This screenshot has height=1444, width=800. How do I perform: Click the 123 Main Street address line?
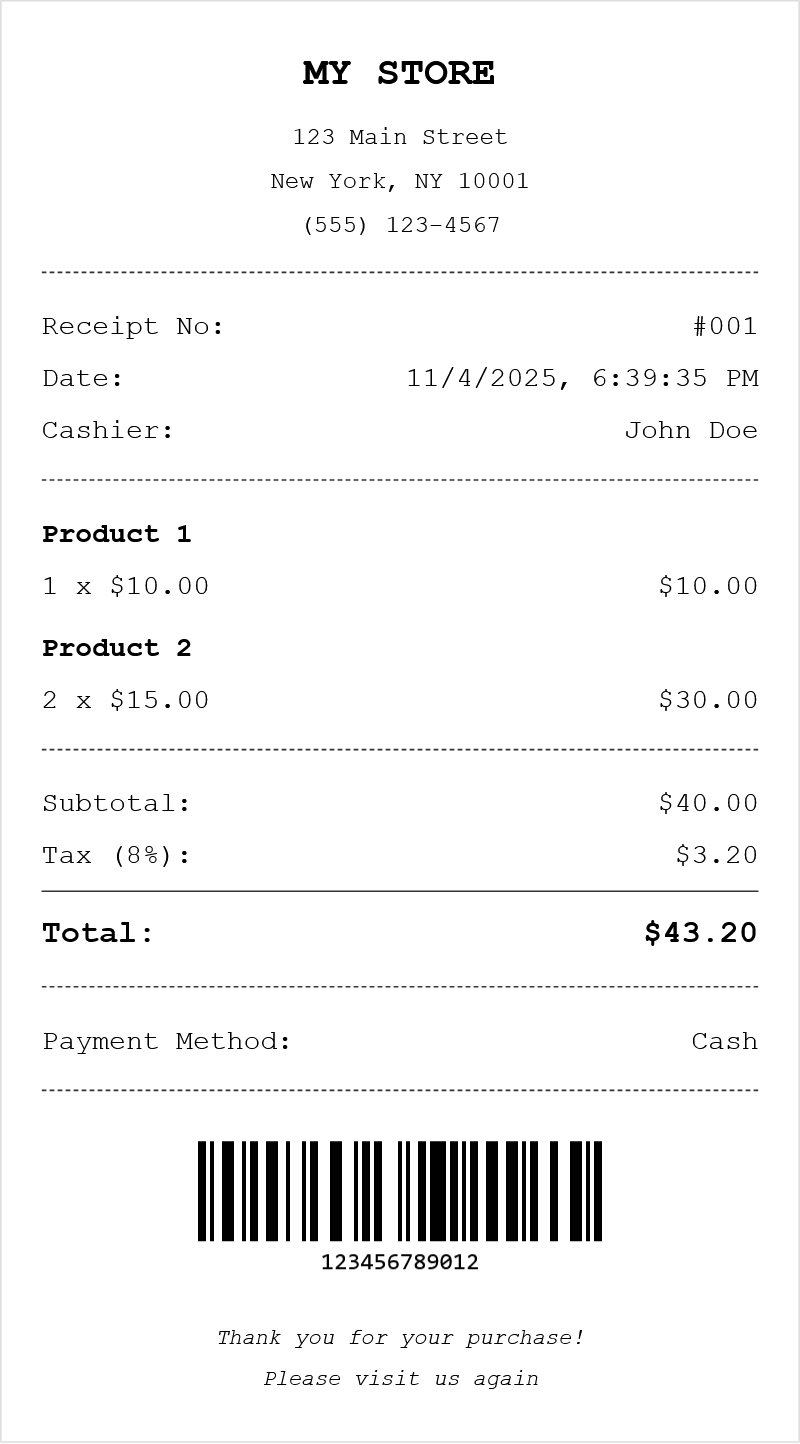click(x=399, y=137)
